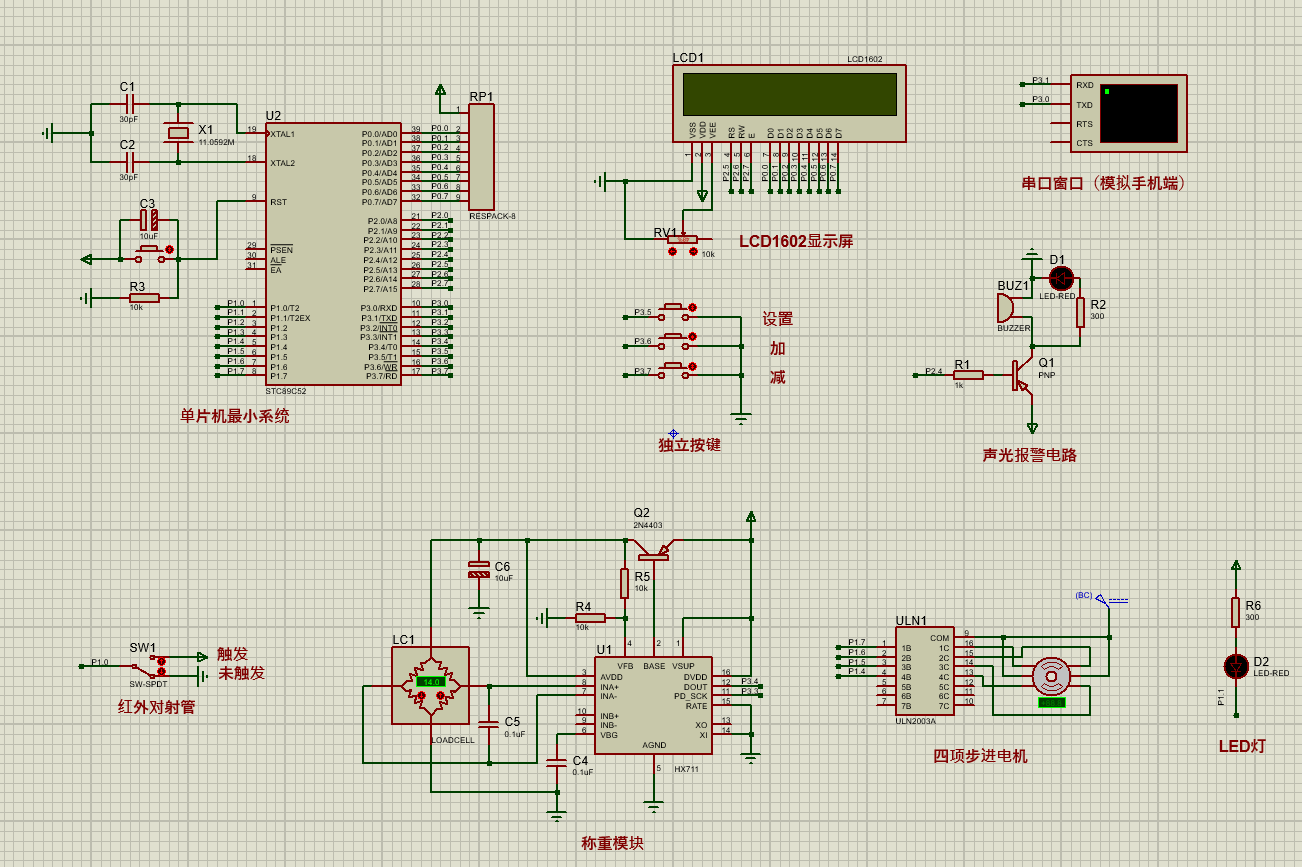The width and height of the screenshot is (1302, 867).
Task: Click the 未触发 label beside SW1
Action: pyautogui.click(x=241, y=673)
